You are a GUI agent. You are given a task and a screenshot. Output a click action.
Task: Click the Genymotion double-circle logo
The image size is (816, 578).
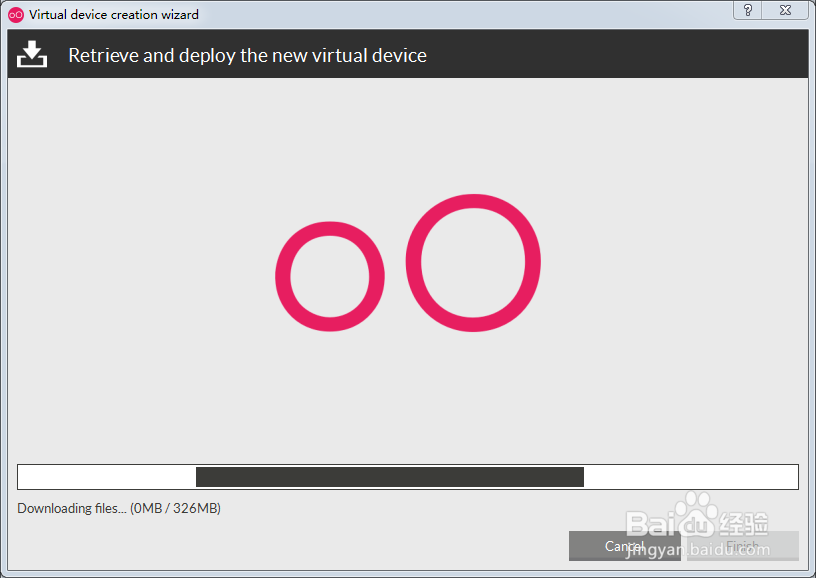[x=408, y=263]
